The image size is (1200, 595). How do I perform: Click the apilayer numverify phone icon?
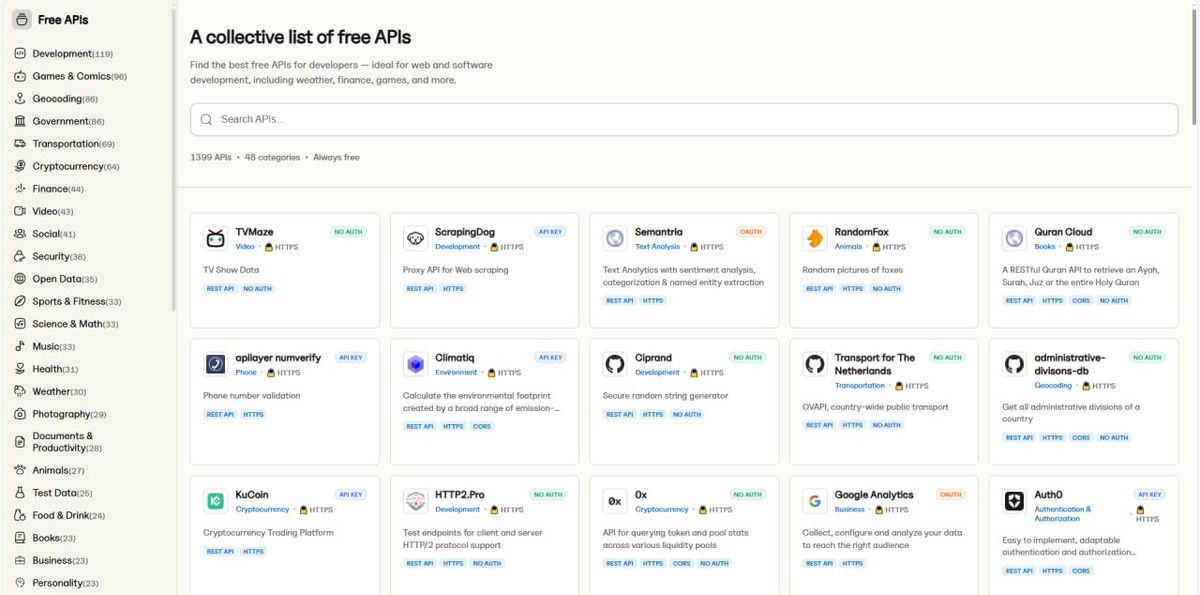click(215, 364)
